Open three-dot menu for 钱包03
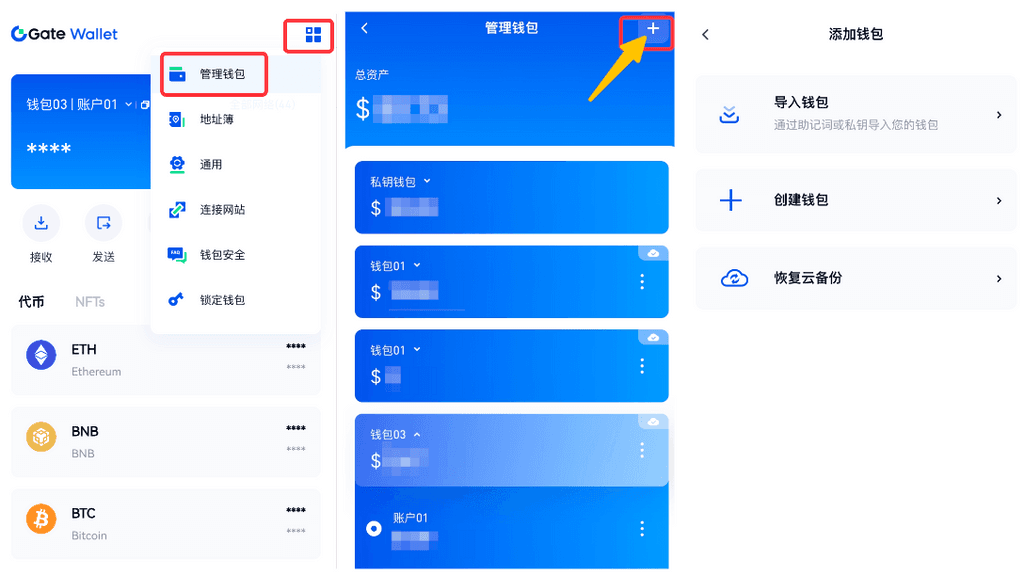Image resolution: width=1024 pixels, height=574 pixels. click(x=642, y=450)
